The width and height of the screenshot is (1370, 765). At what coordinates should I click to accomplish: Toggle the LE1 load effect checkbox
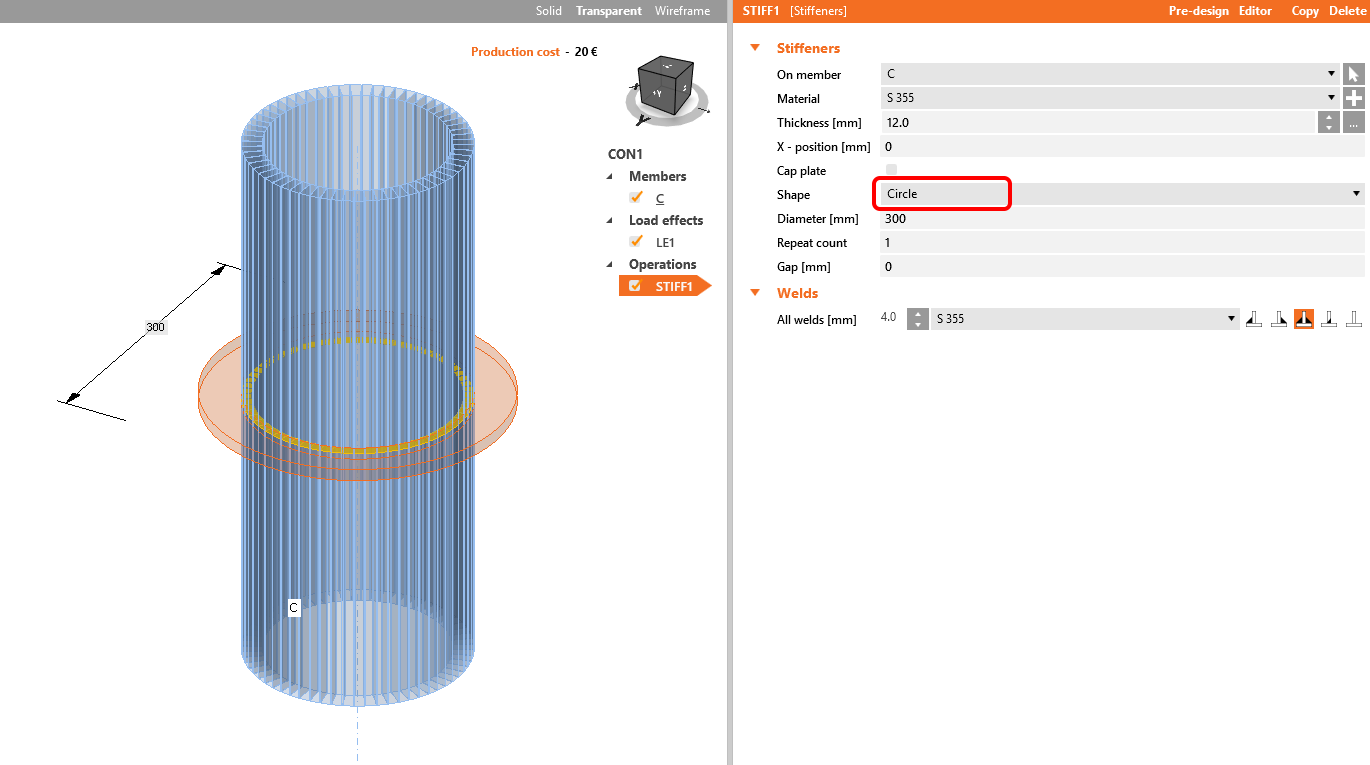(x=636, y=242)
